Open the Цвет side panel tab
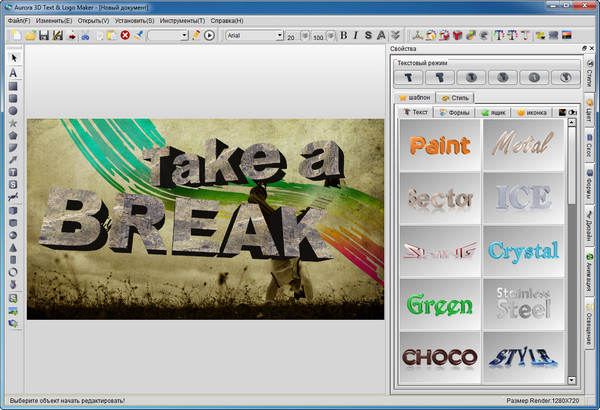This screenshot has height=410, width=600. 589,111
